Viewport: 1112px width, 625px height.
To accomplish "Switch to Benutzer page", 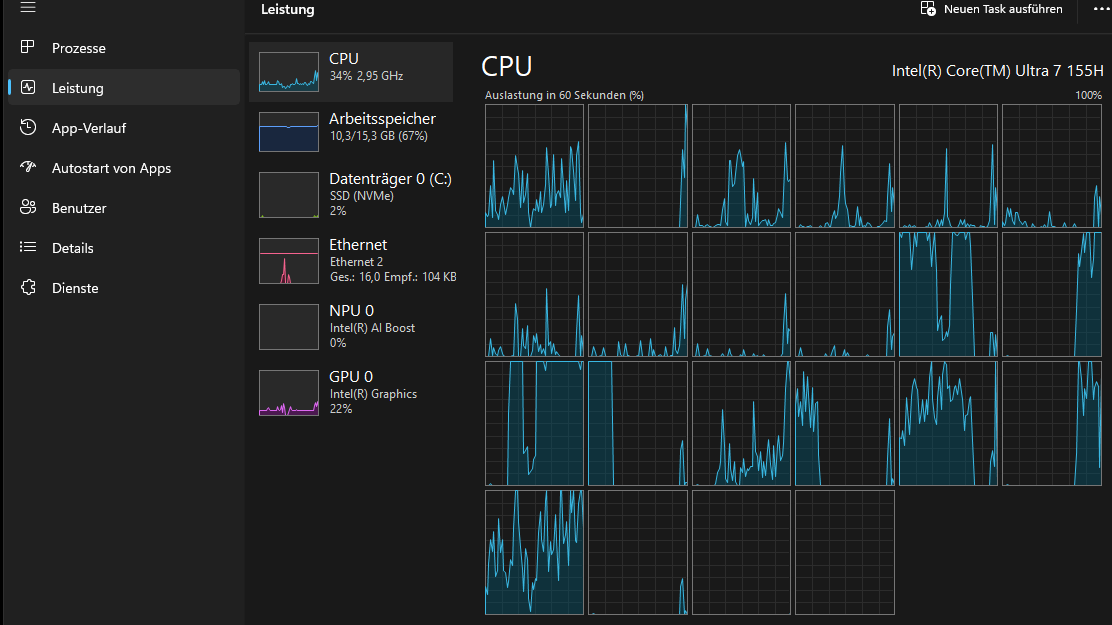I will point(124,208).
